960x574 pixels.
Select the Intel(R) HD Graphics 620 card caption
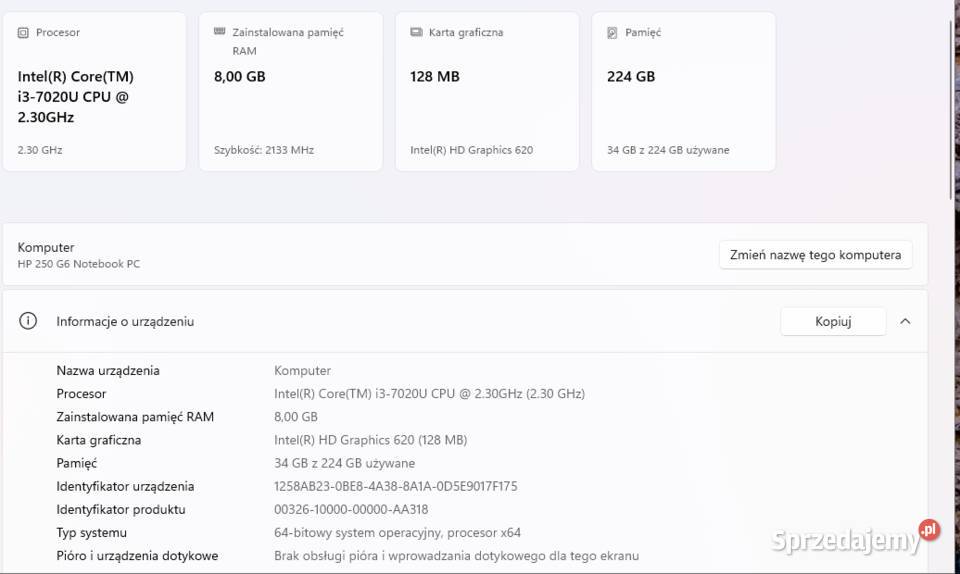point(471,150)
